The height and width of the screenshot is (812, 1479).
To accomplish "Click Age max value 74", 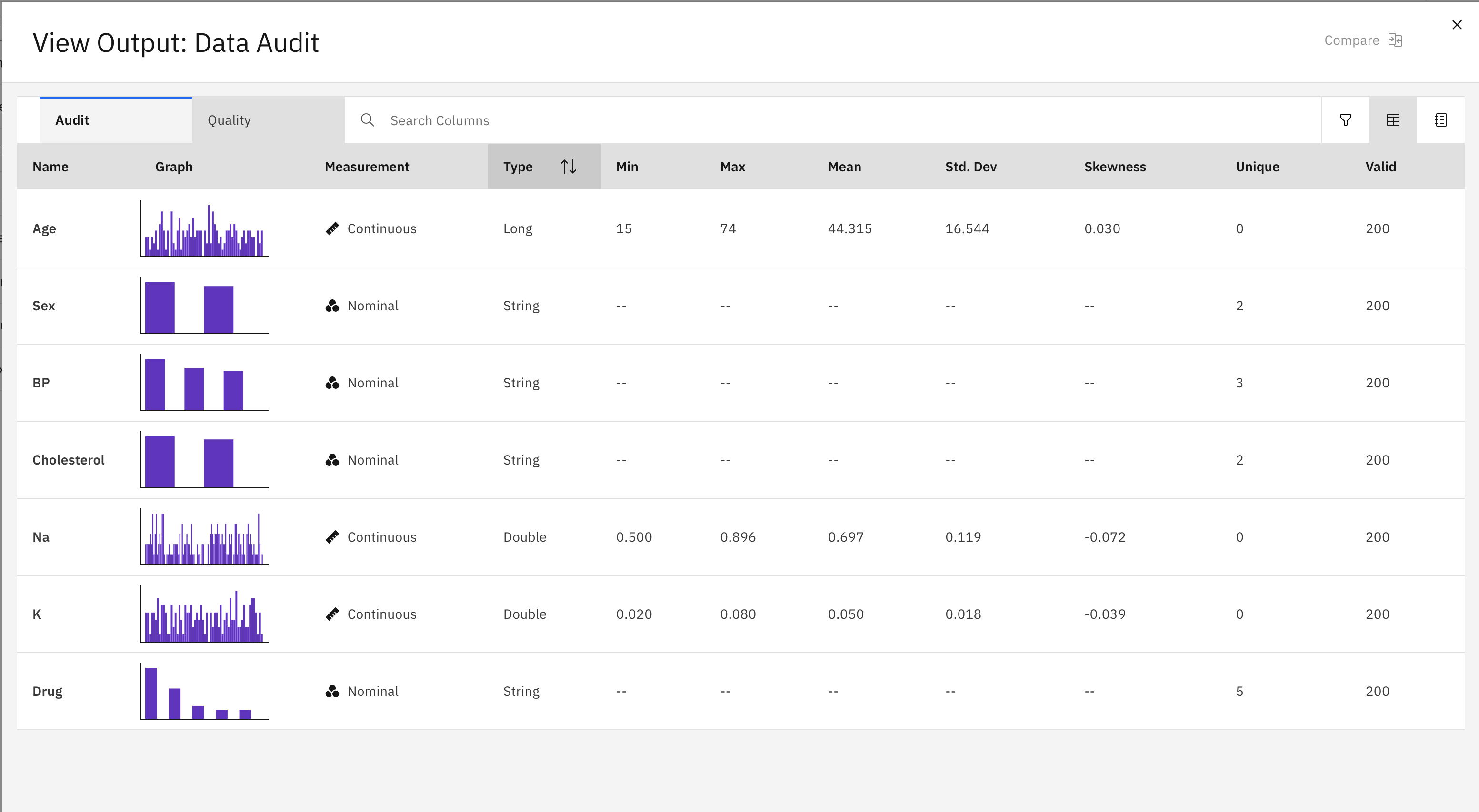I will (728, 228).
